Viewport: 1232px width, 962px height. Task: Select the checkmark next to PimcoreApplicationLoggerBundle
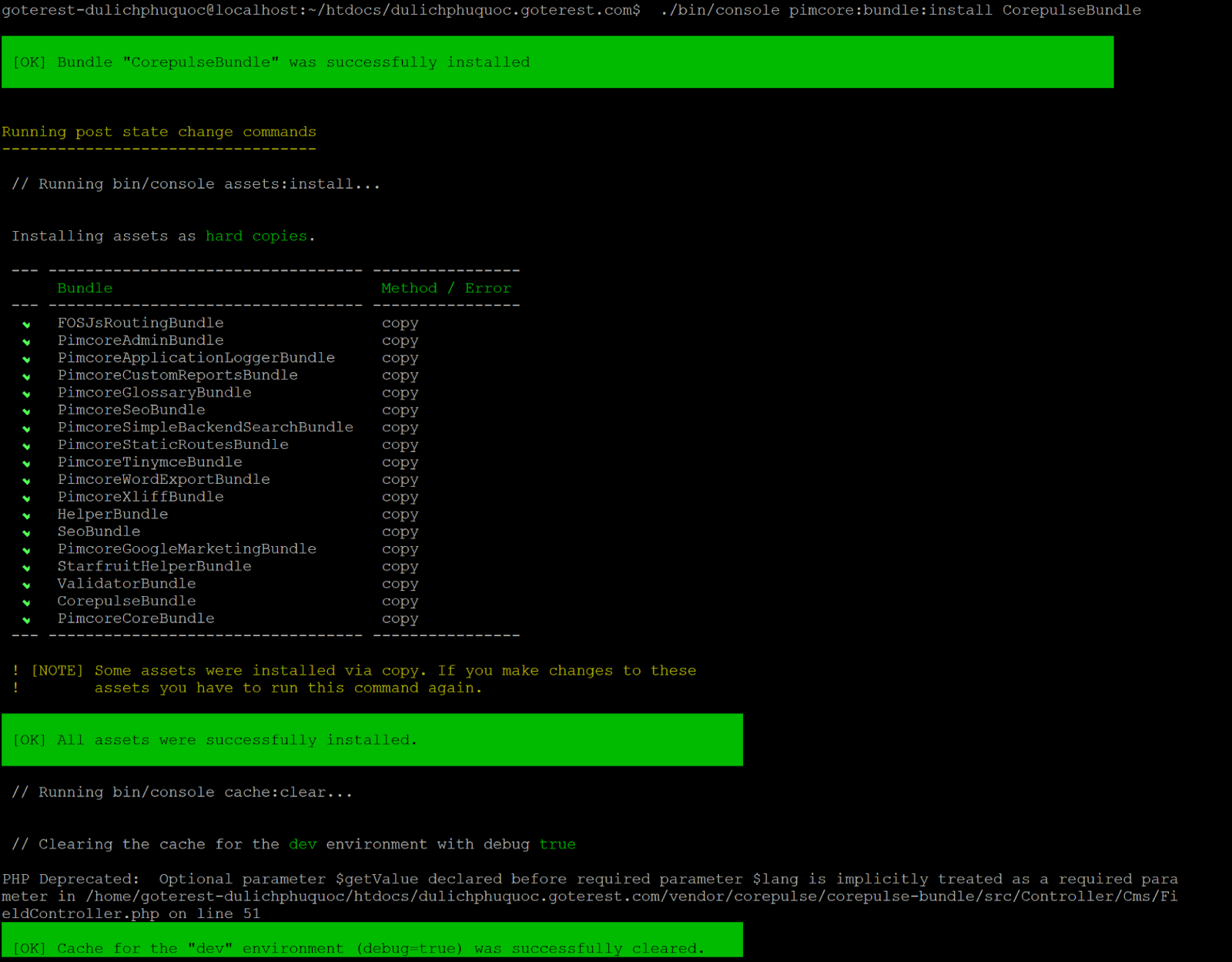(x=27, y=359)
